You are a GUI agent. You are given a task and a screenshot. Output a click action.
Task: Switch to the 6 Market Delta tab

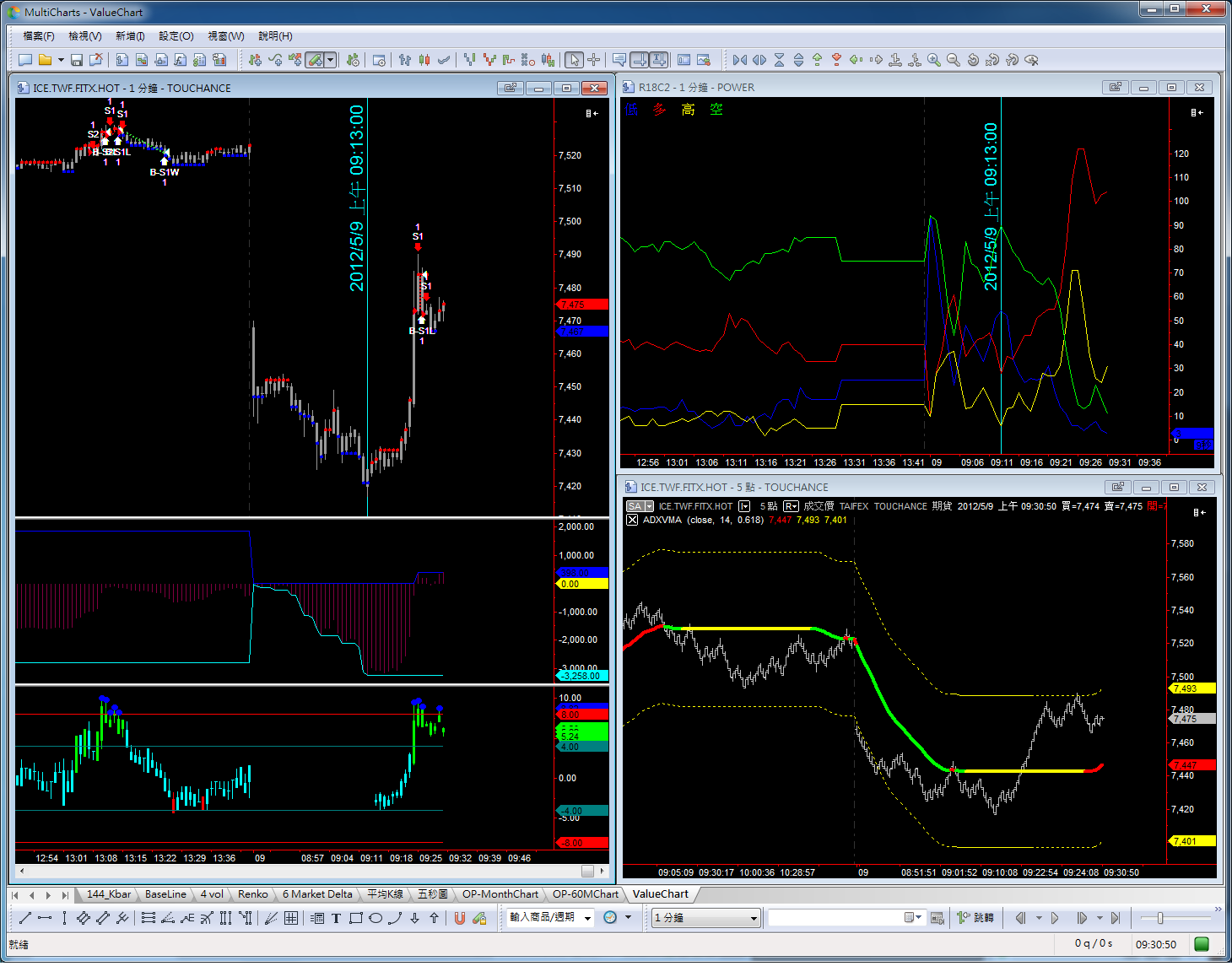[x=317, y=894]
